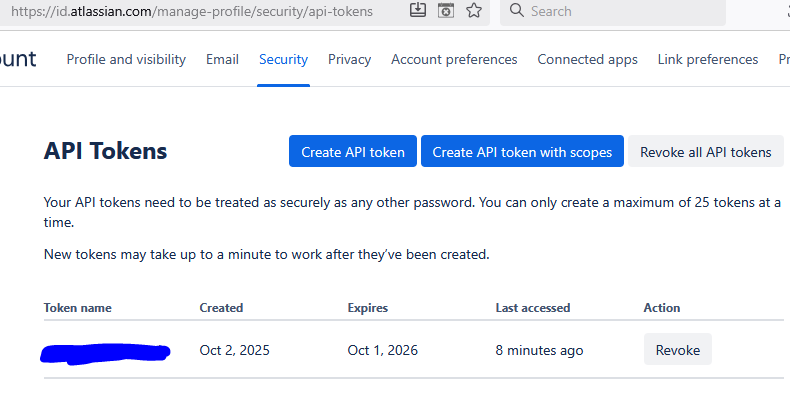Click the blocked pop-up icon in address bar
790x408 pixels.
point(446,11)
